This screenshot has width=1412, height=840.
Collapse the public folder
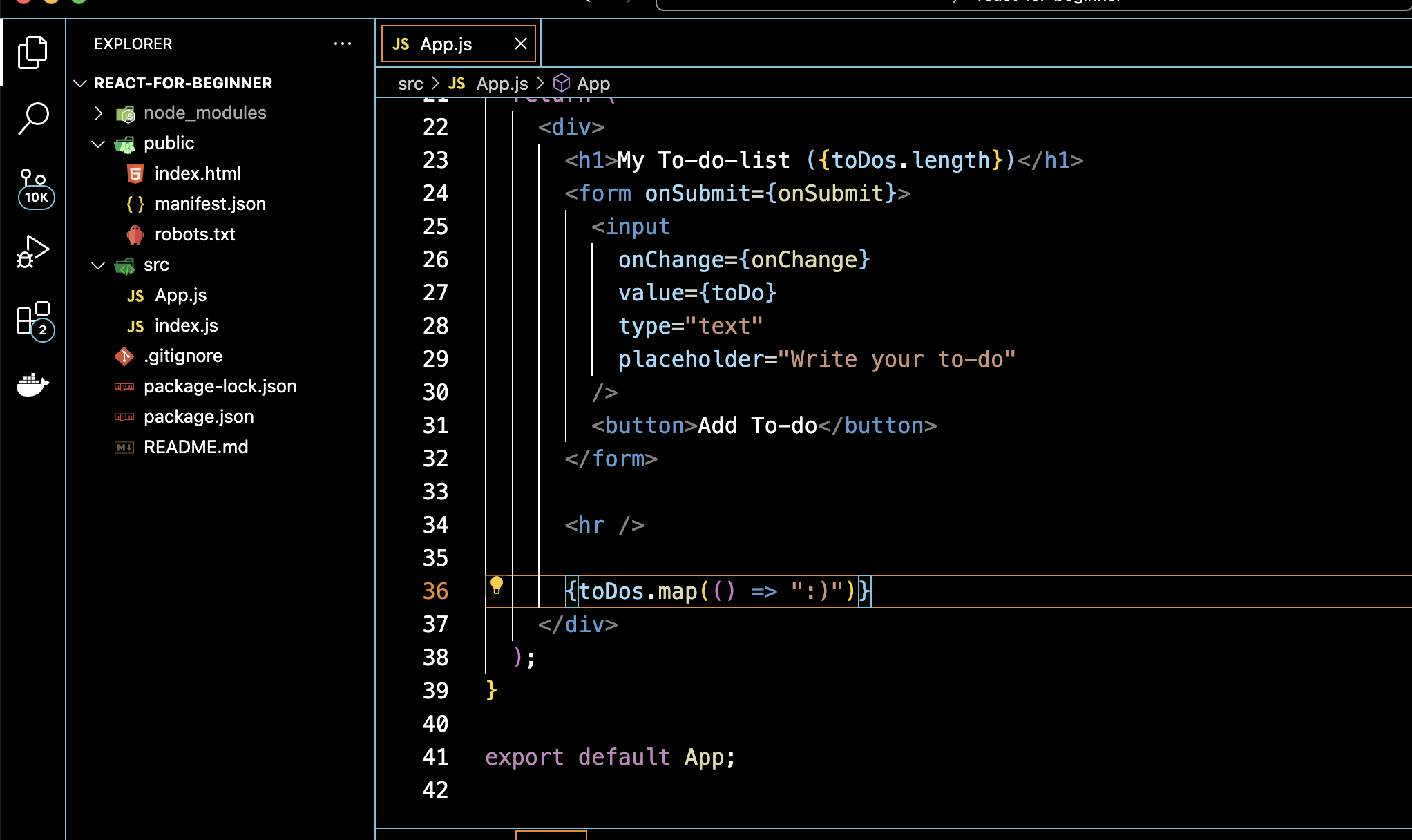pyautogui.click(x=98, y=144)
